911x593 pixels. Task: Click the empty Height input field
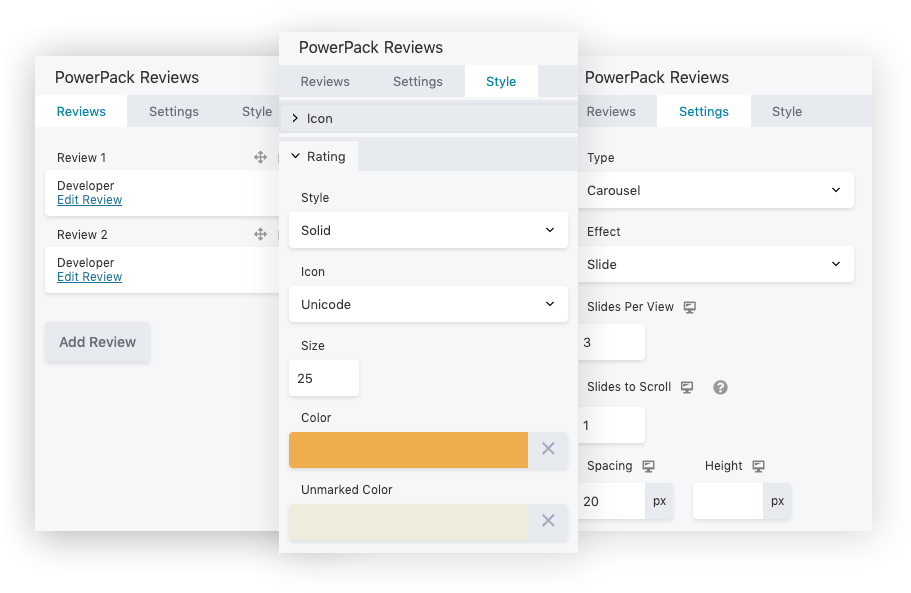728,501
